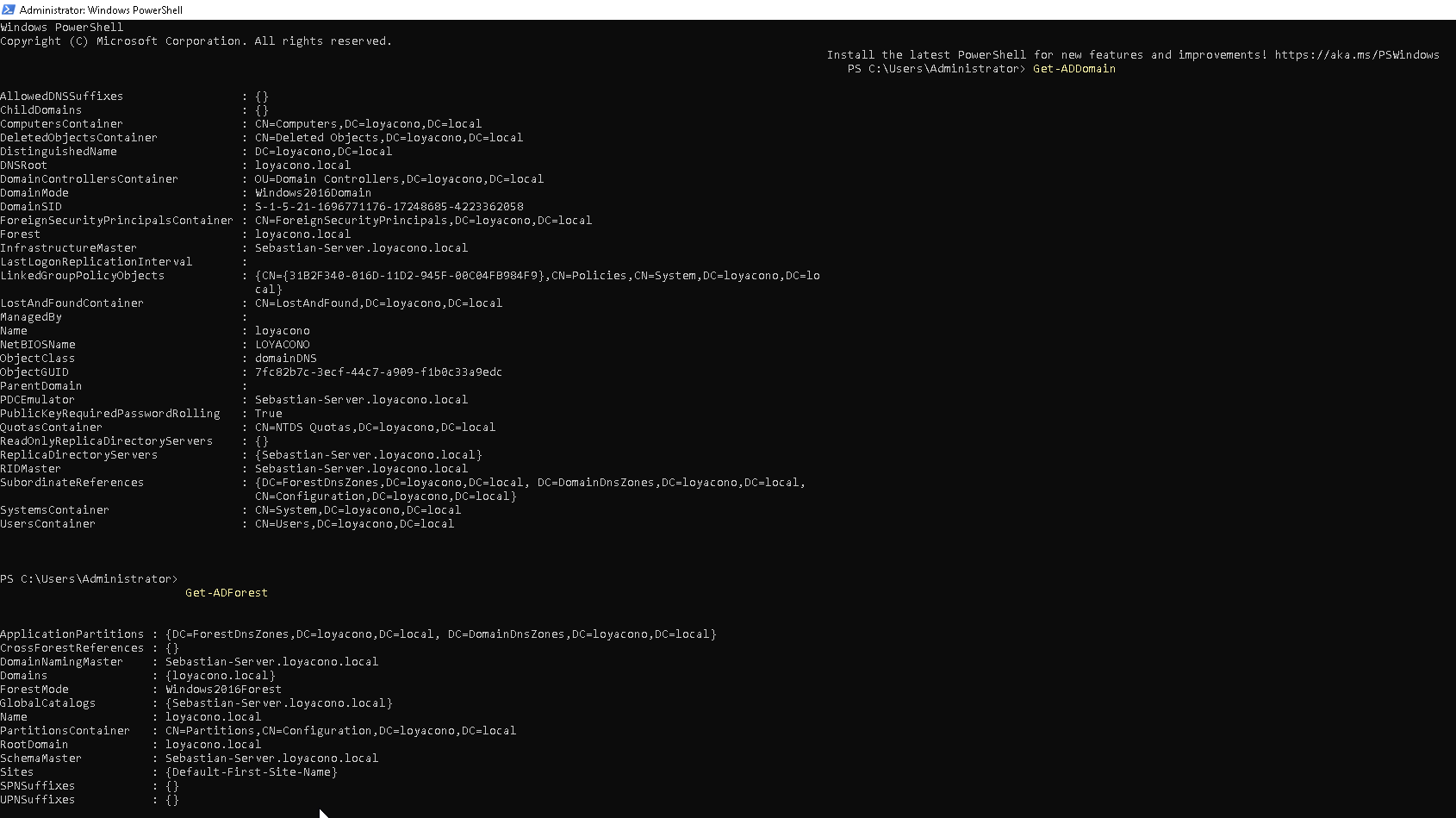Click the Get-ADDomain command text
The image size is (1456, 818).
coord(1074,69)
